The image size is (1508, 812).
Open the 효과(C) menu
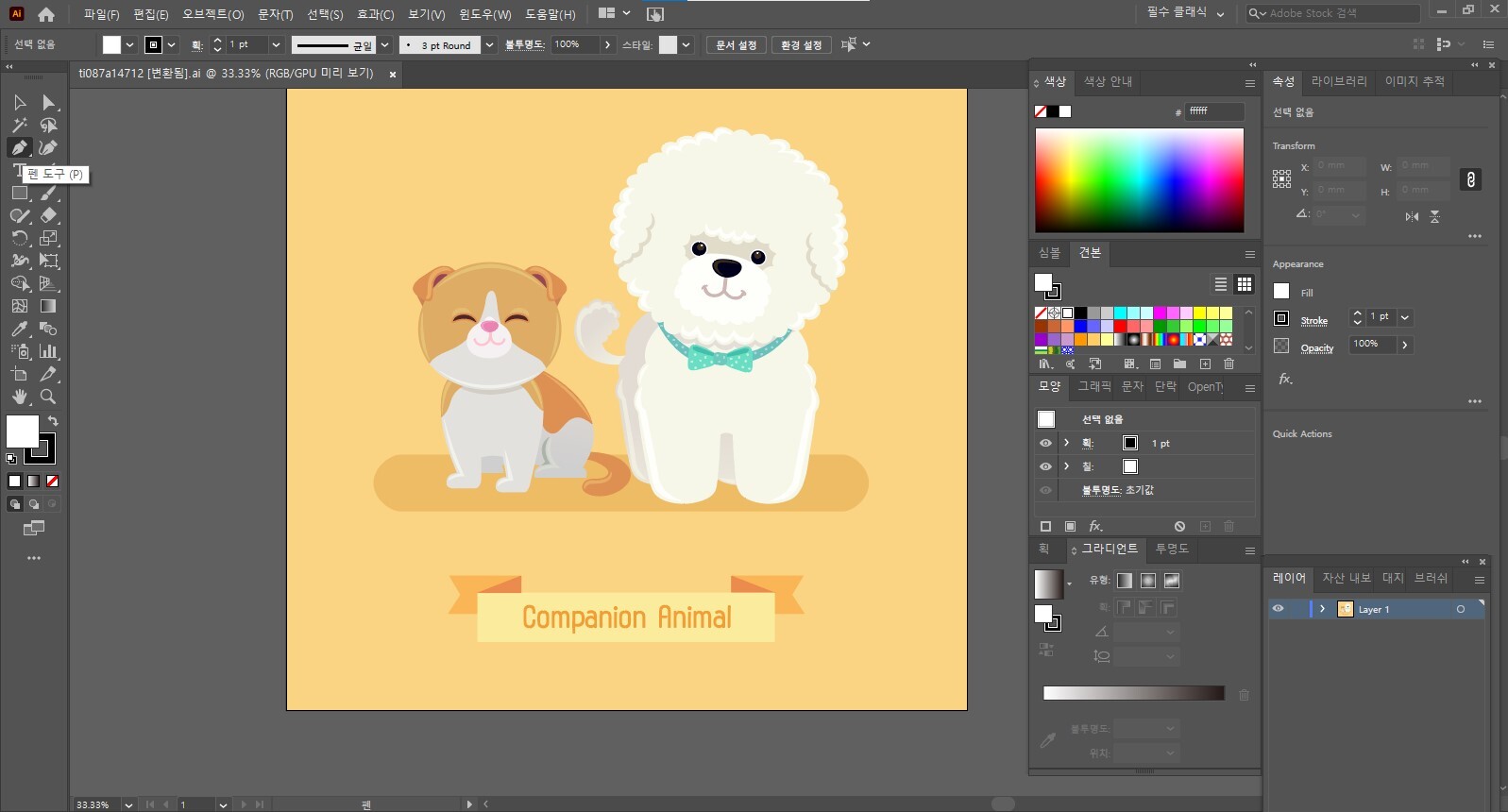pyautogui.click(x=375, y=14)
